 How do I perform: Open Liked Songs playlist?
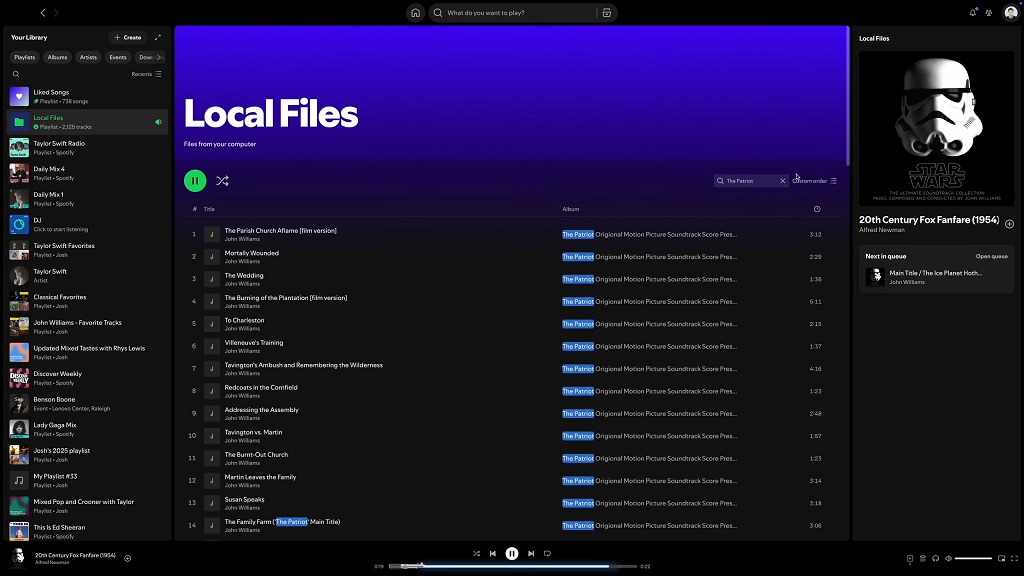(x=87, y=97)
